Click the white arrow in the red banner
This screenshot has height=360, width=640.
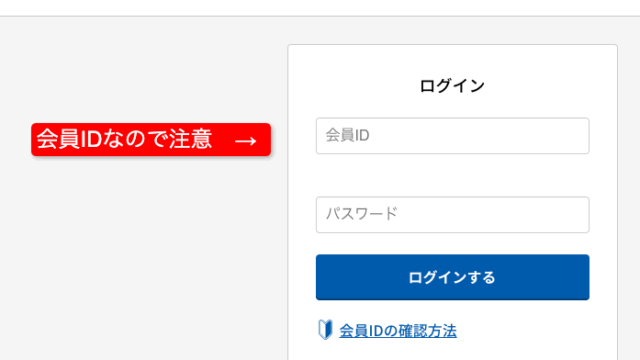245,141
